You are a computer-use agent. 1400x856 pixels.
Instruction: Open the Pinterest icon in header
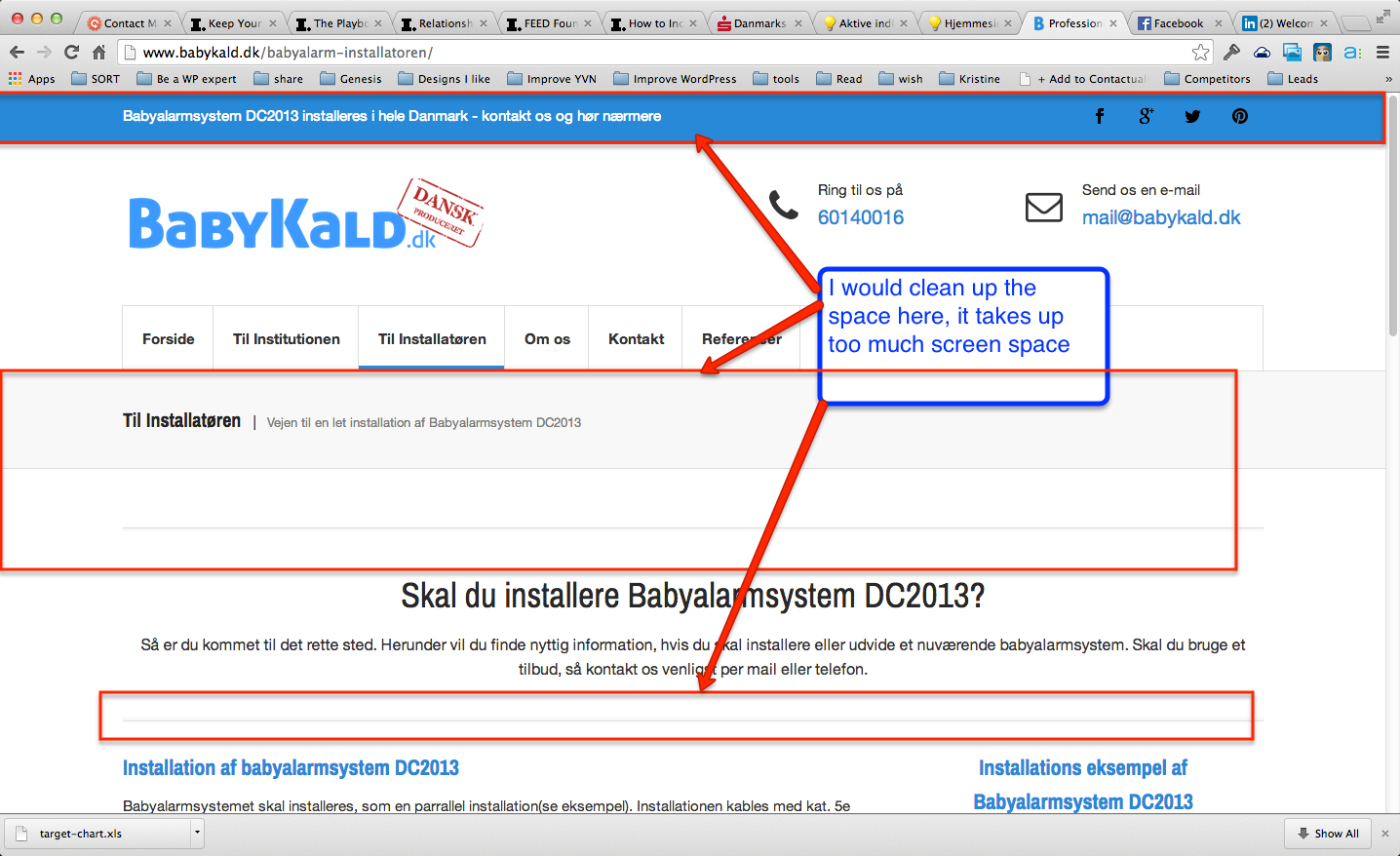(1239, 116)
